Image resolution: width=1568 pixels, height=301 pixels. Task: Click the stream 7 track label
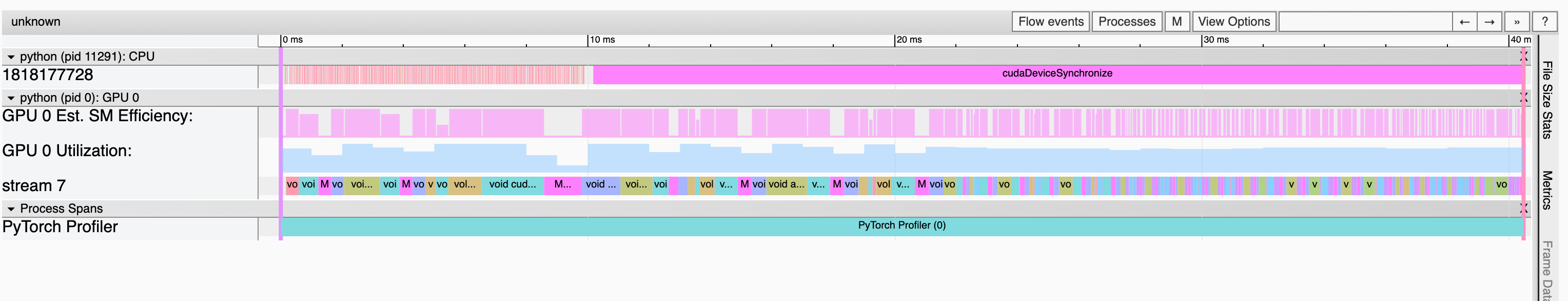point(34,186)
